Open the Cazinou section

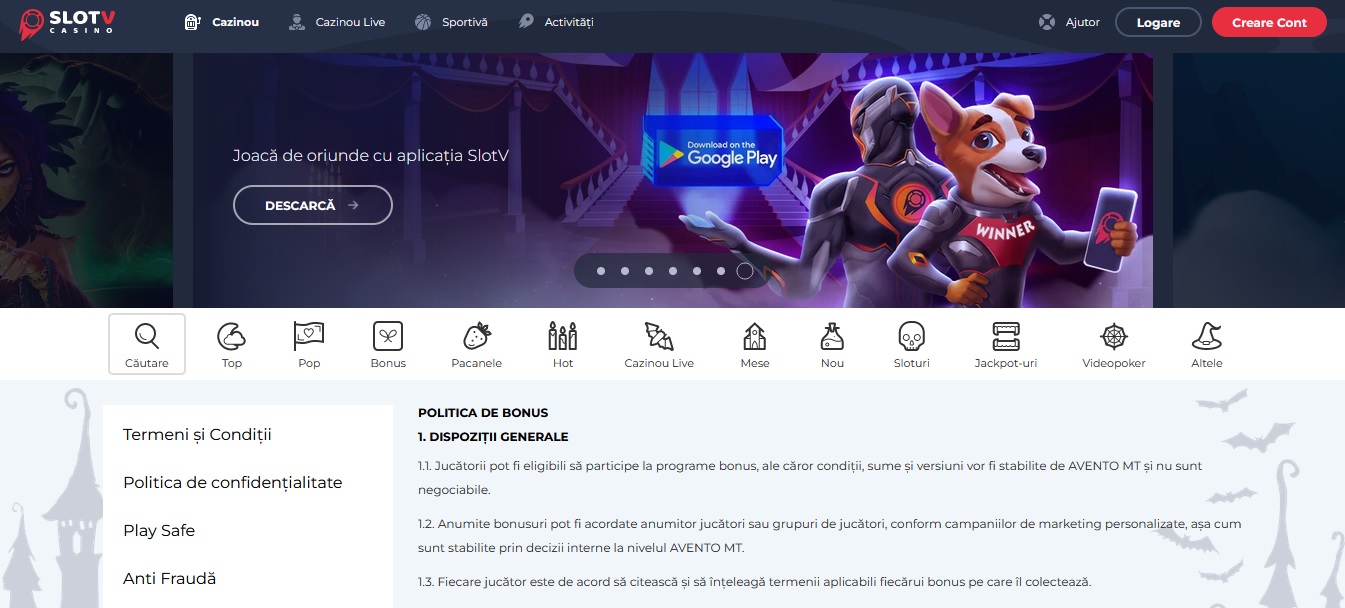coord(222,22)
